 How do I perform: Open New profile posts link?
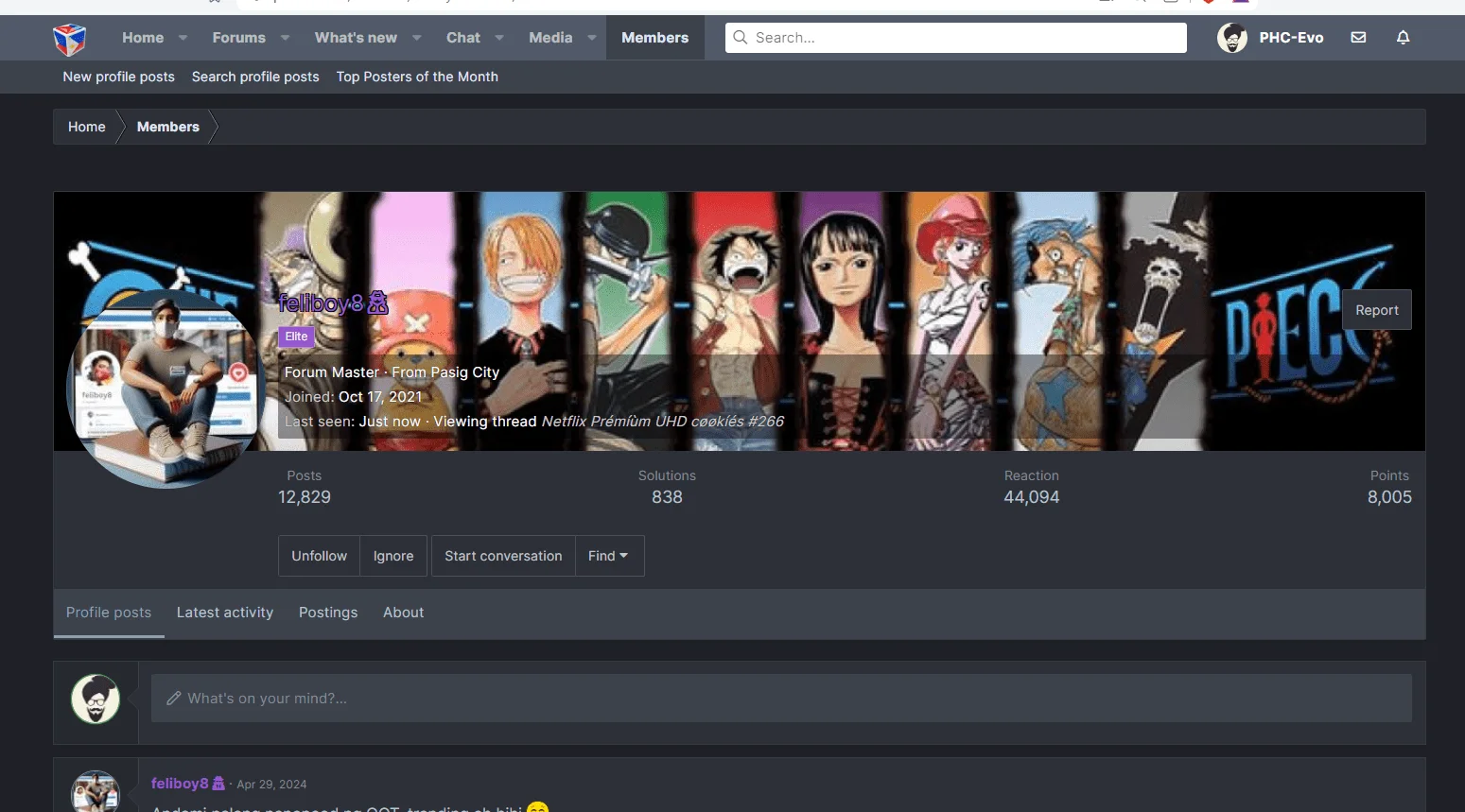pyautogui.click(x=119, y=77)
